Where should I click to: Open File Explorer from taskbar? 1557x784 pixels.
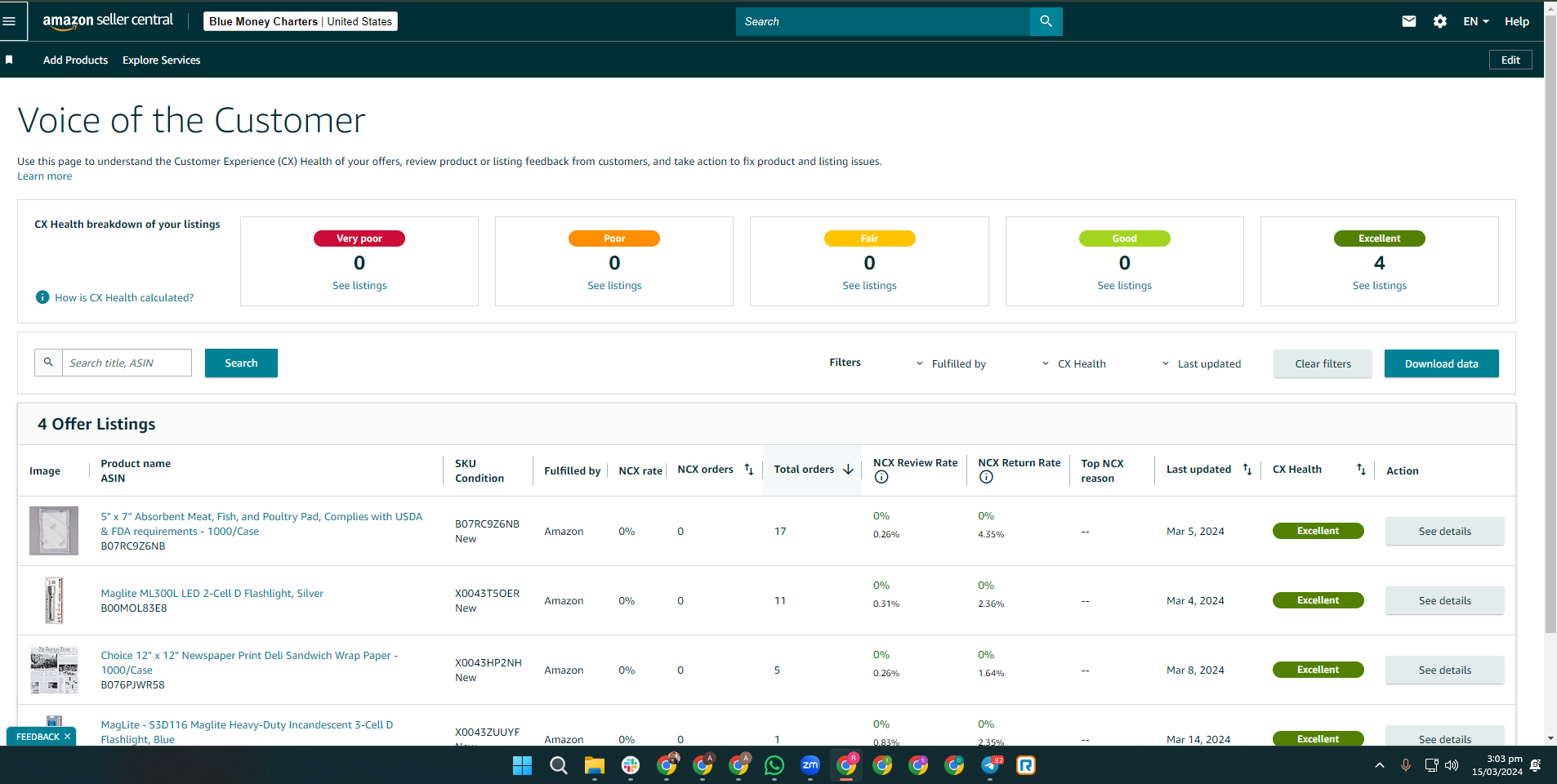(594, 765)
